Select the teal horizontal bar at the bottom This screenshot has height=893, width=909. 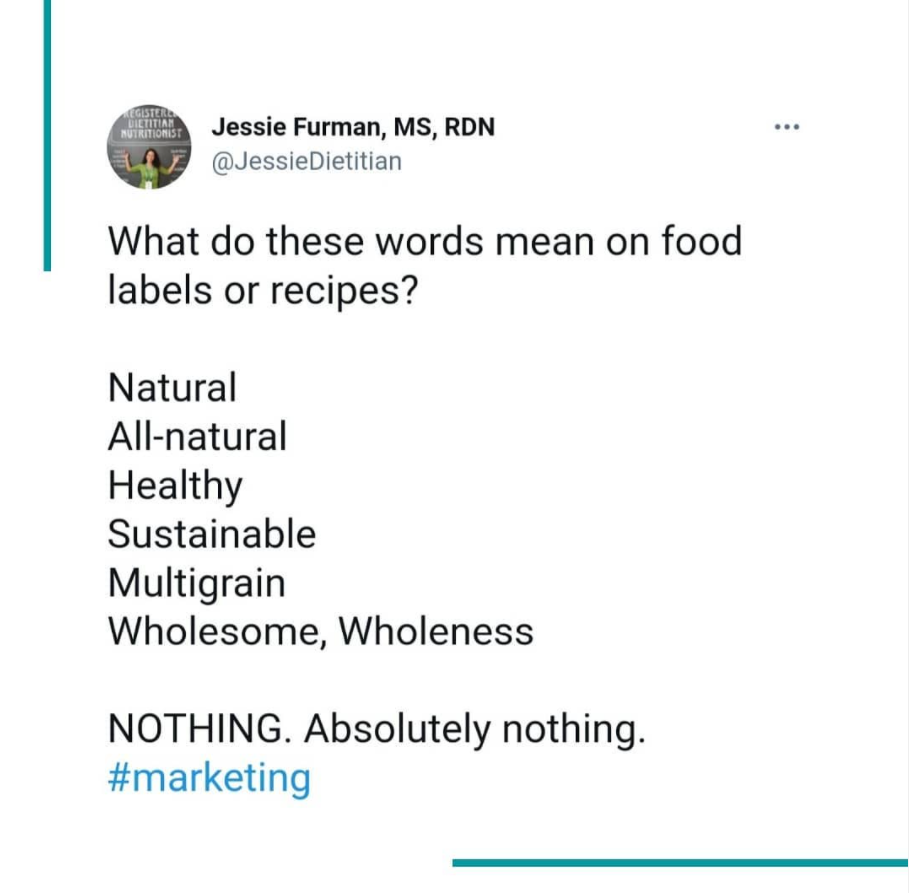tap(680, 863)
